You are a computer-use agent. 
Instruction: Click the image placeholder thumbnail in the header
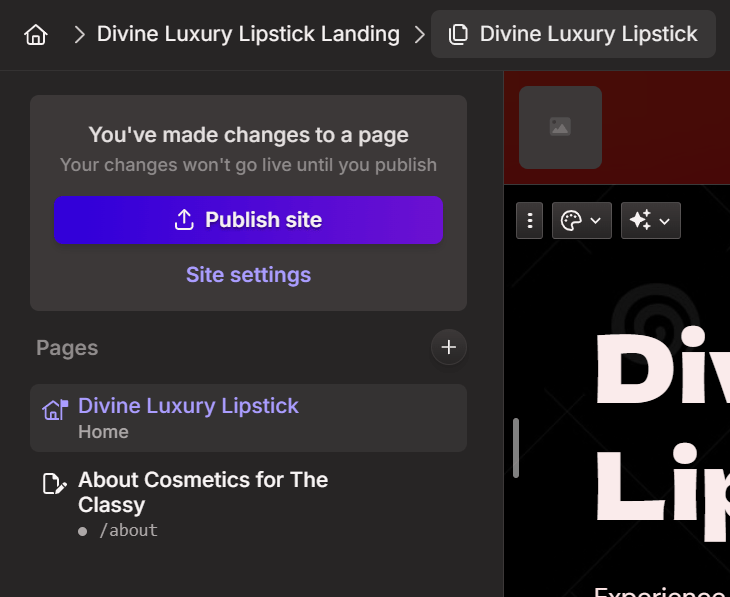(560, 127)
